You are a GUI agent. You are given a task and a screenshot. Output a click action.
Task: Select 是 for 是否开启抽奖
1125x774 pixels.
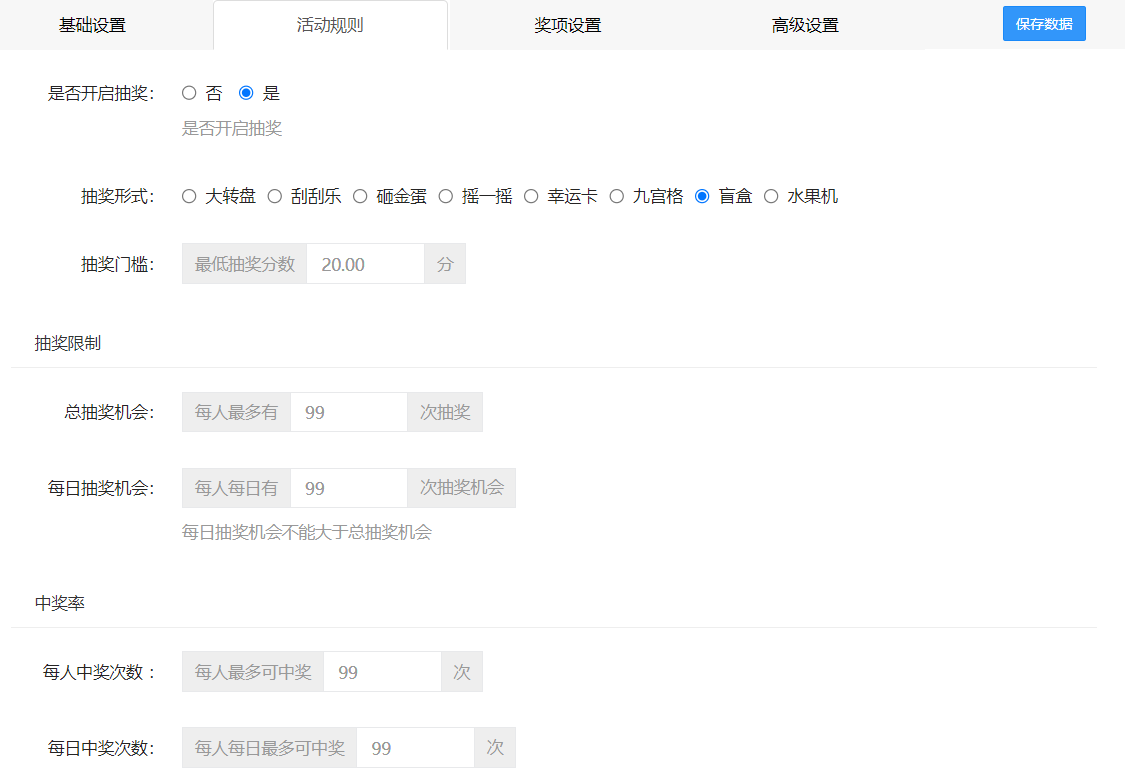[x=246, y=93]
